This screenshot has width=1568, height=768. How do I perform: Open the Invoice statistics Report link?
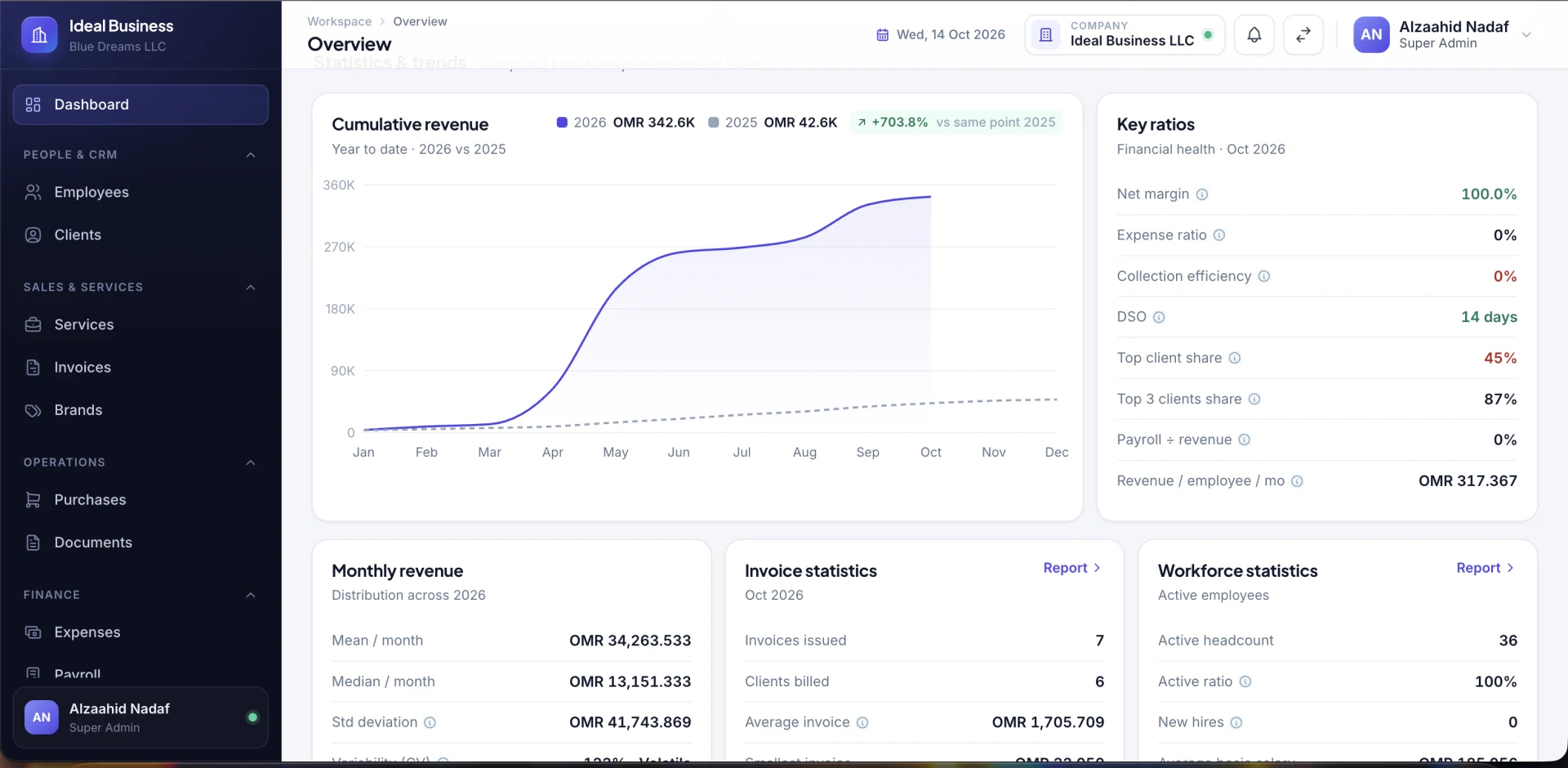1071,568
